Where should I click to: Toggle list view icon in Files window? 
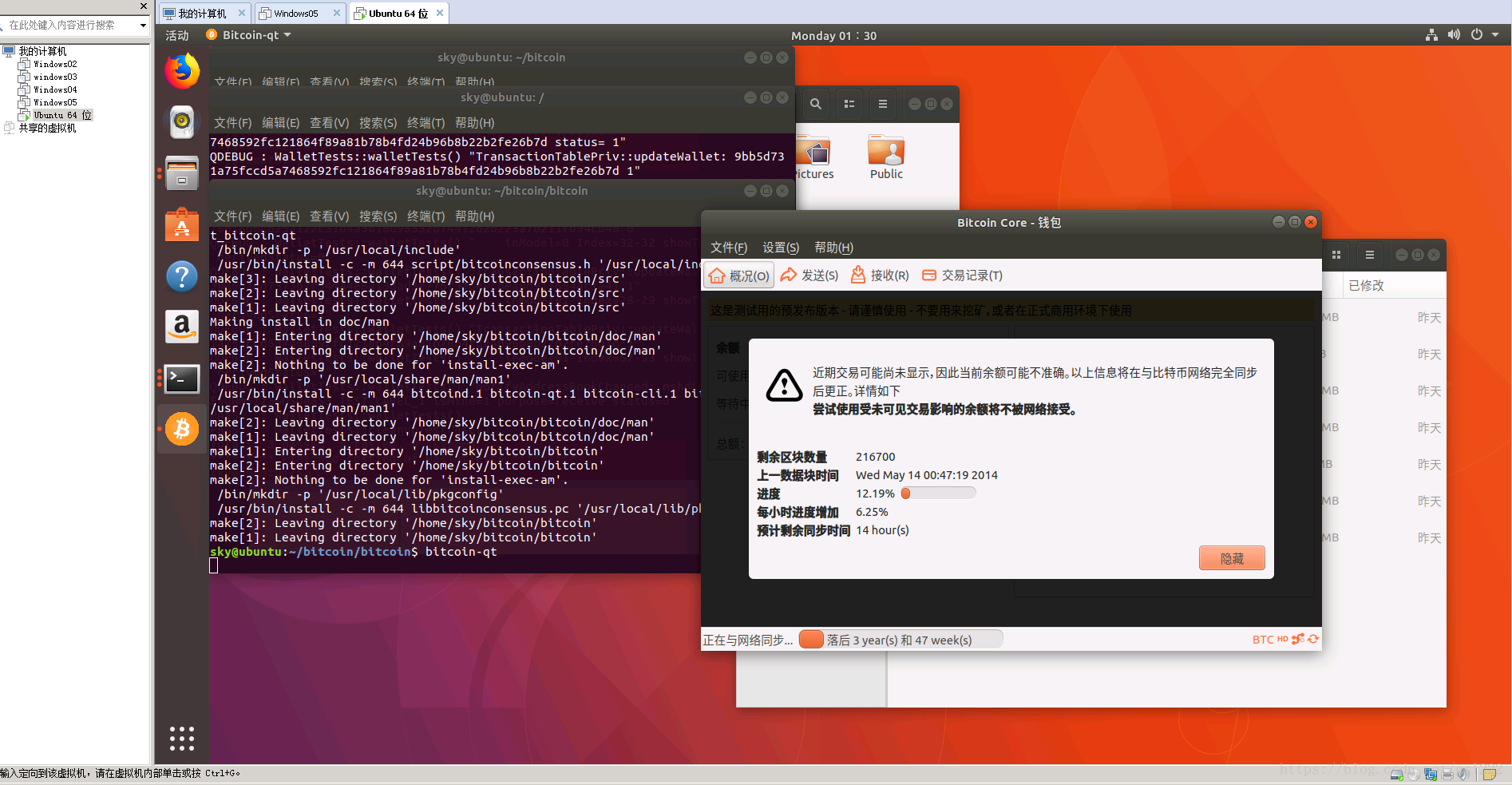[849, 104]
